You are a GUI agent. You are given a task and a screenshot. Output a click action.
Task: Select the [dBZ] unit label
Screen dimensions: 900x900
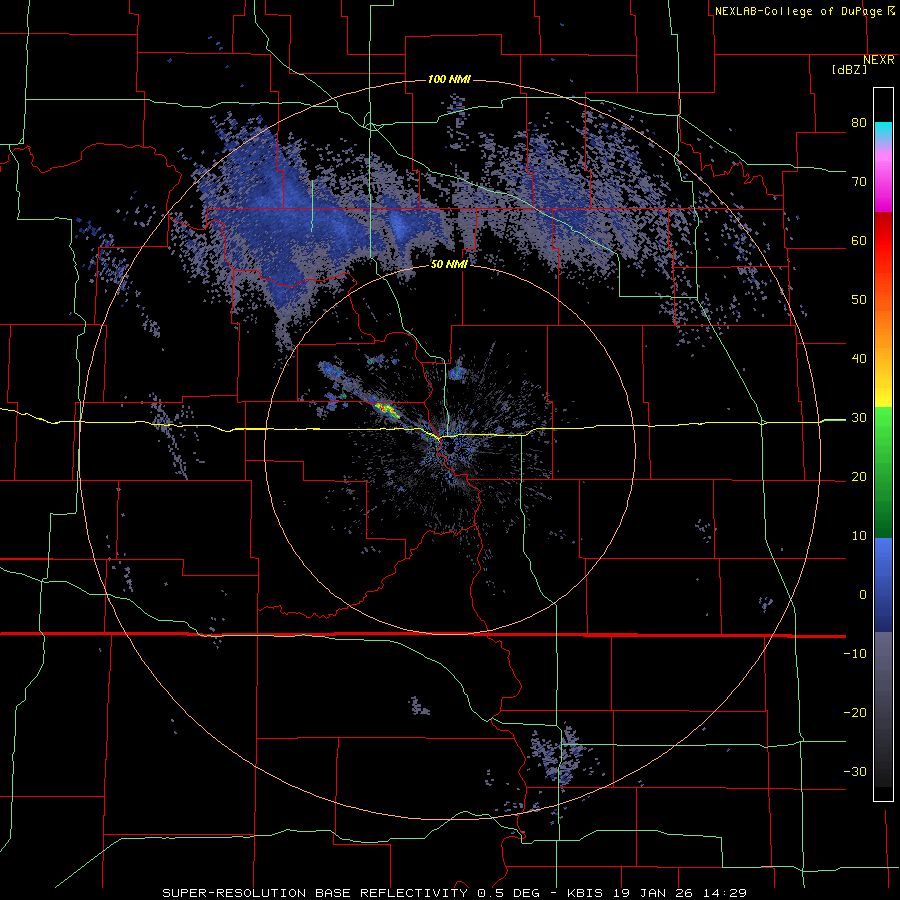click(x=849, y=69)
